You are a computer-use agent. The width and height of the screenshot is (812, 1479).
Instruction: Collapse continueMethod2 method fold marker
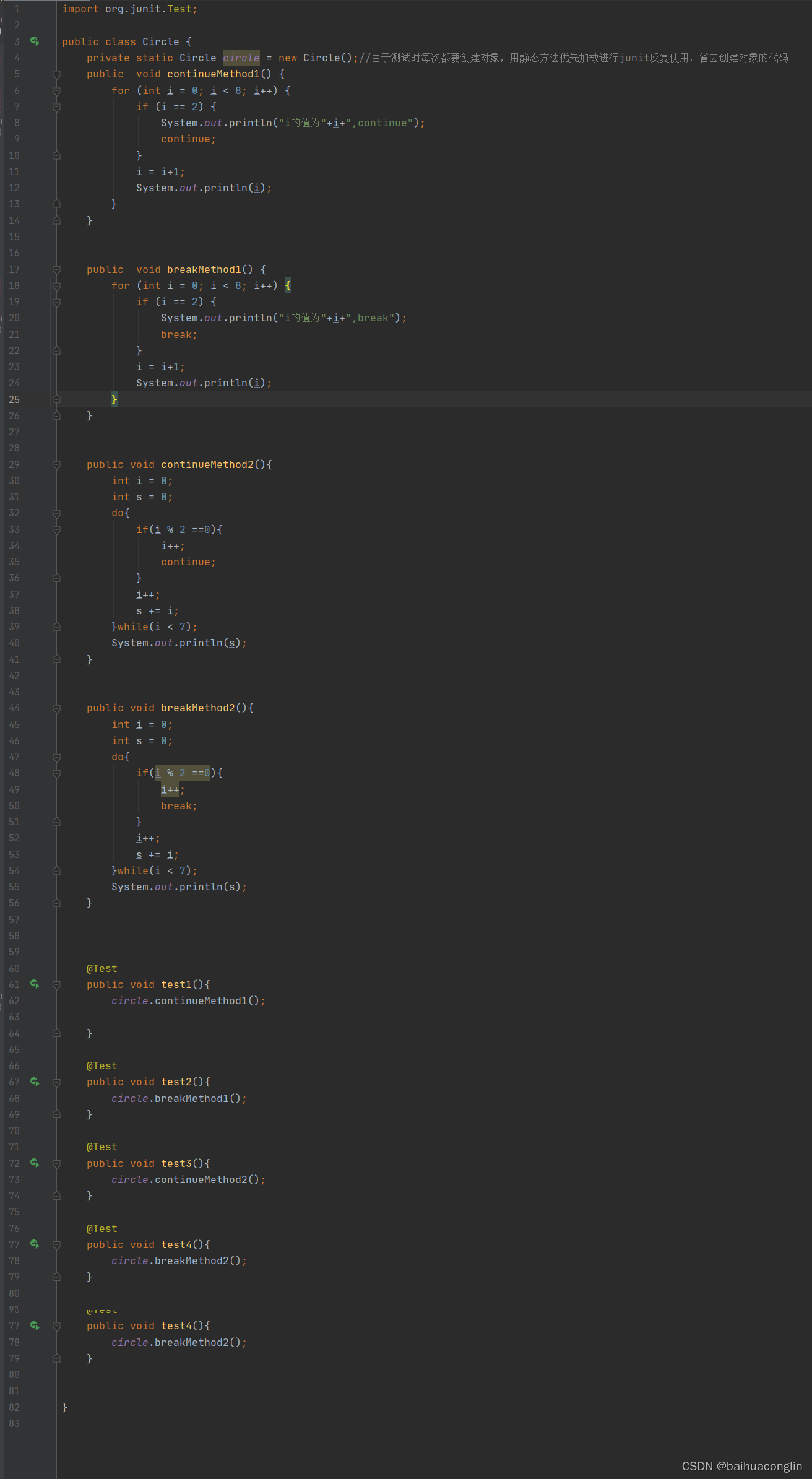click(x=57, y=464)
